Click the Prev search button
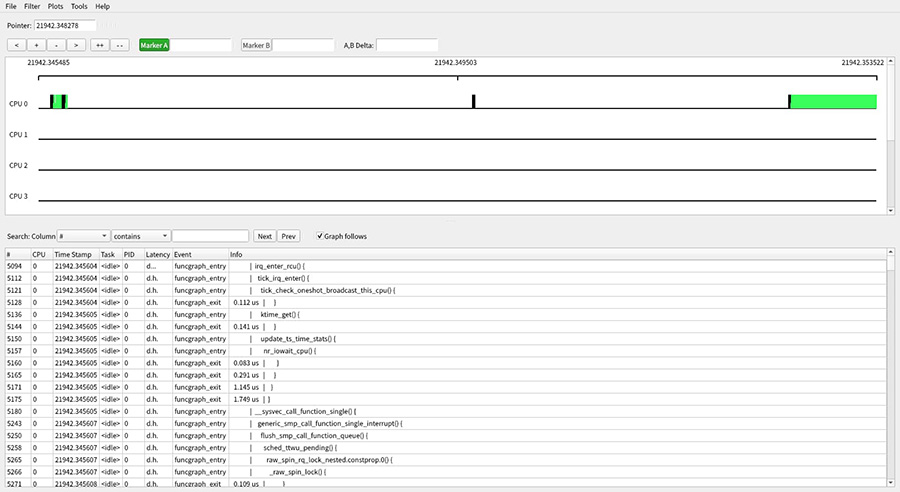 coord(288,237)
